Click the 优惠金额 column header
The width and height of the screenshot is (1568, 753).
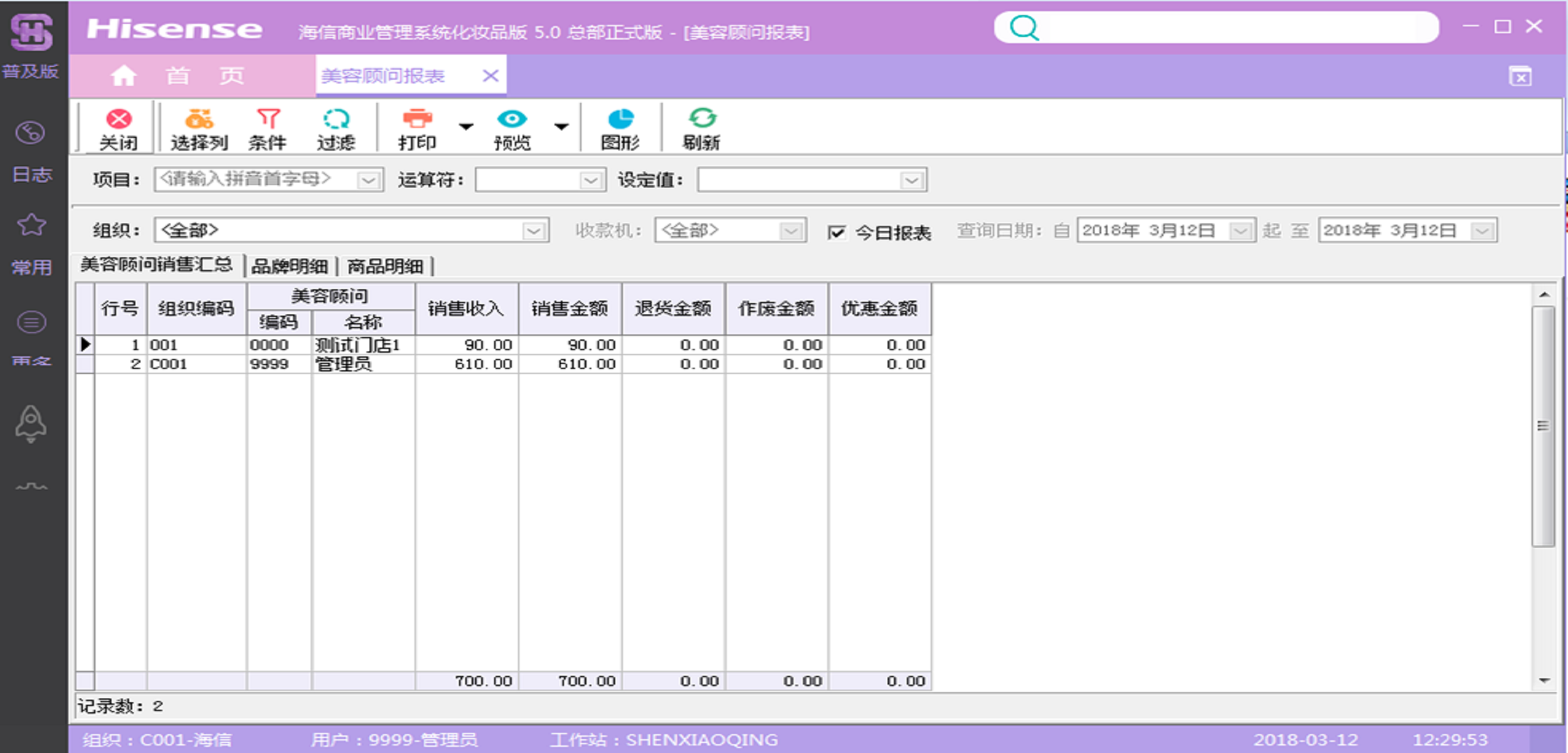[880, 309]
